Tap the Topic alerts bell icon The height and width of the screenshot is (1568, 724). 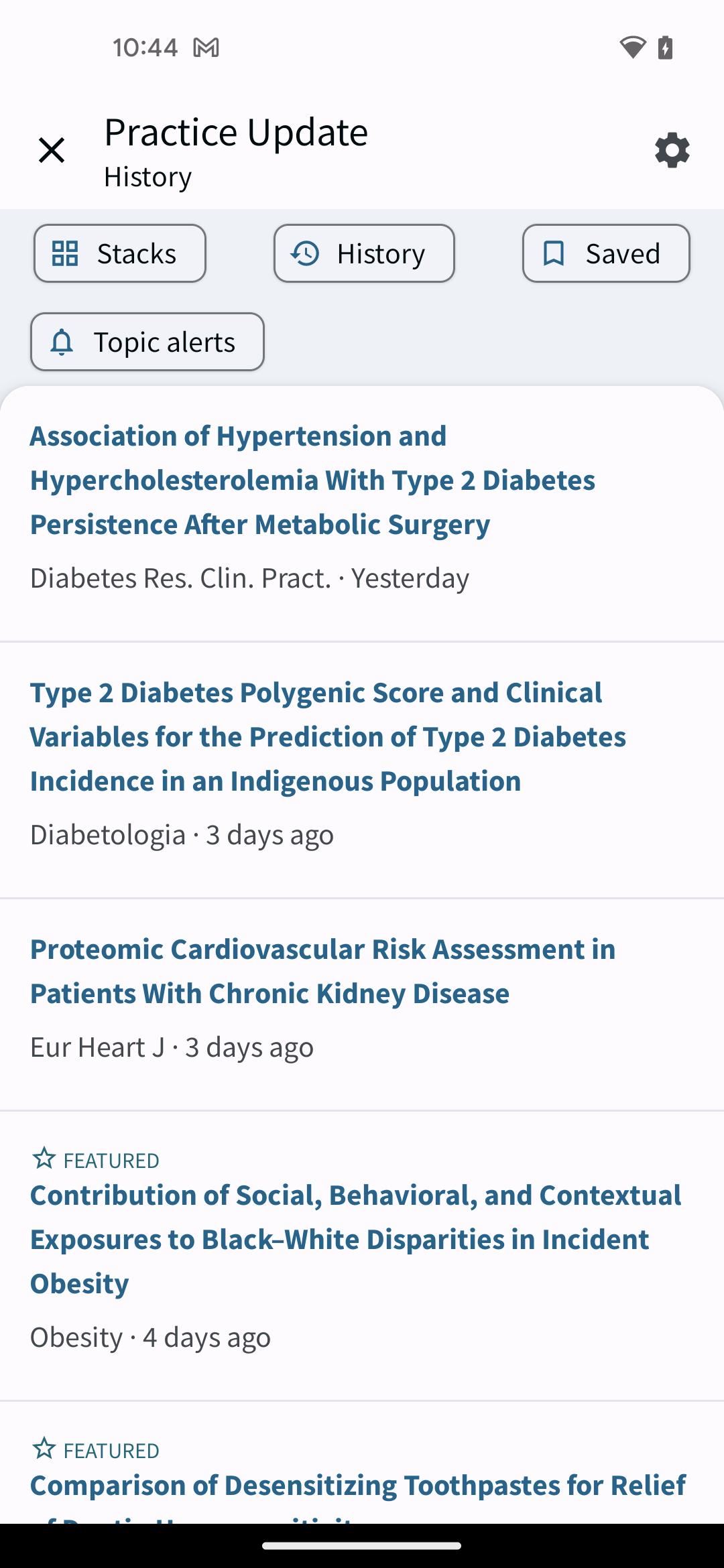[62, 342]
